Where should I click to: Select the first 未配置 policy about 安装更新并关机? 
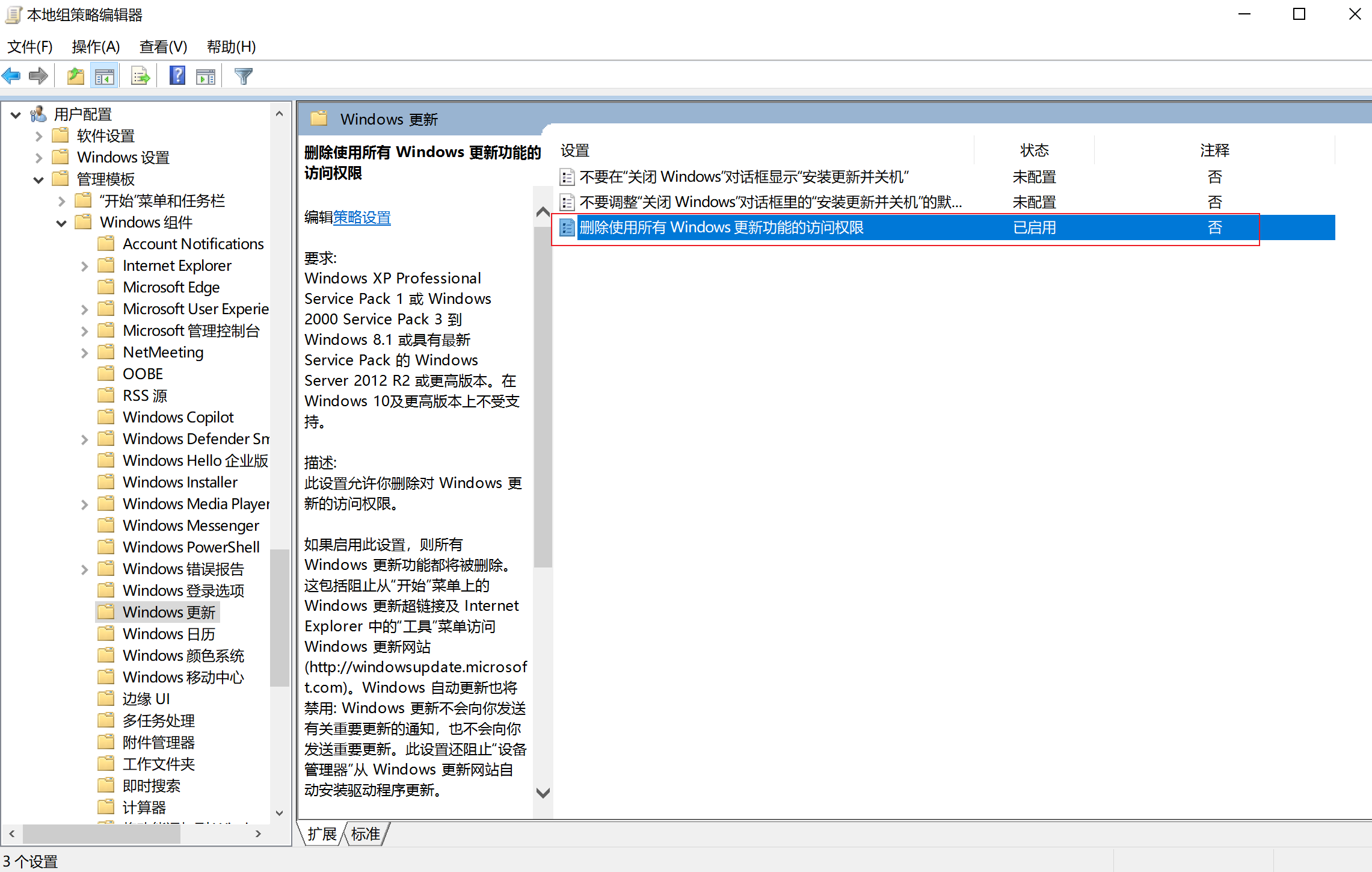click(x=743, y=176)
